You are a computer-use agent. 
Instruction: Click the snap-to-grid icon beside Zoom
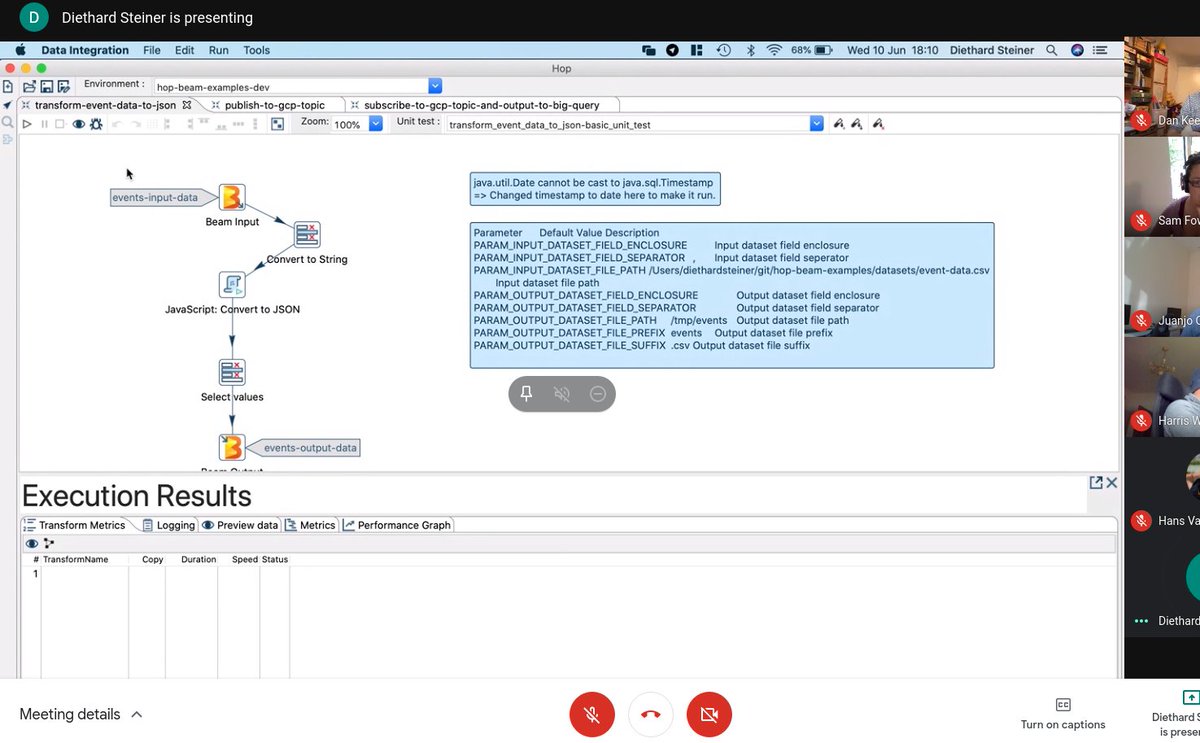(x=278, y=124)
